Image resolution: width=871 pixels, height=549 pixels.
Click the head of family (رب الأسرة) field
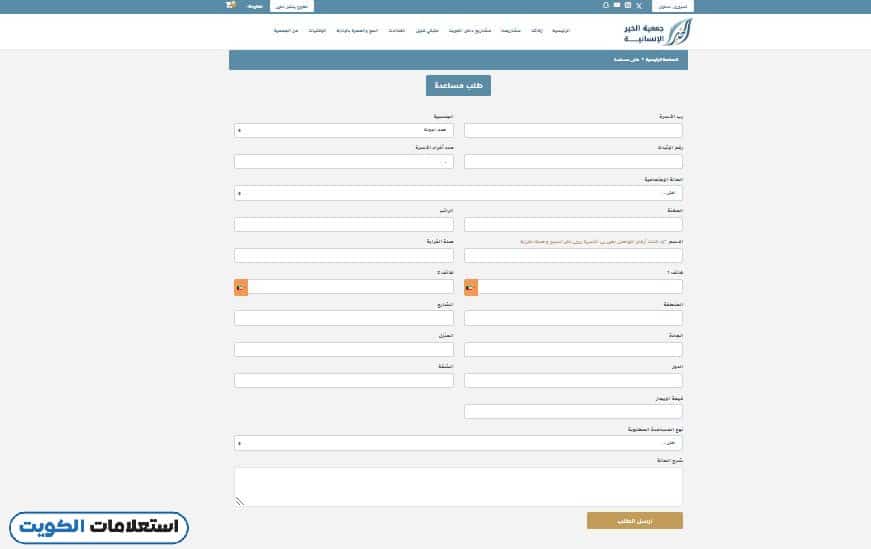pyautogui.click(x=573, y=130)
